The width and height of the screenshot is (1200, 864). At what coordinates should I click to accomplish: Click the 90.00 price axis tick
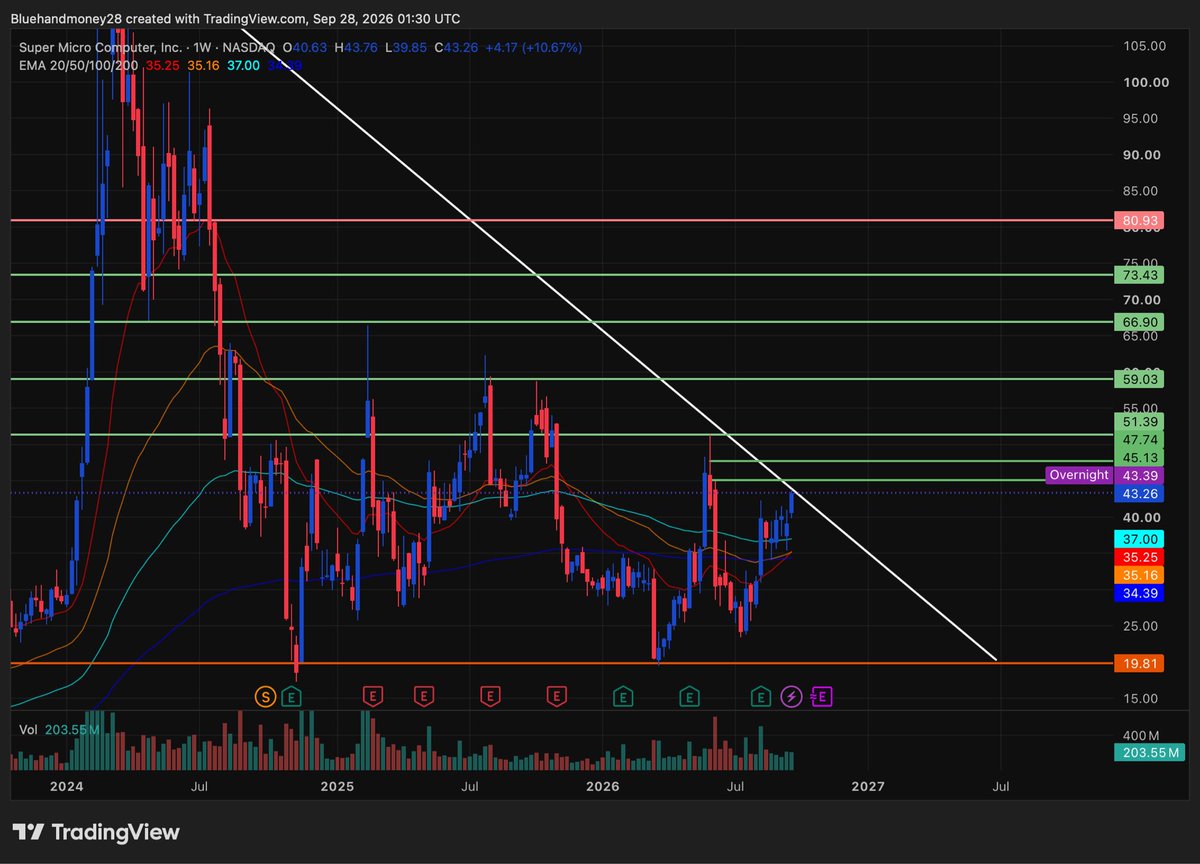tap(1141, 154)
